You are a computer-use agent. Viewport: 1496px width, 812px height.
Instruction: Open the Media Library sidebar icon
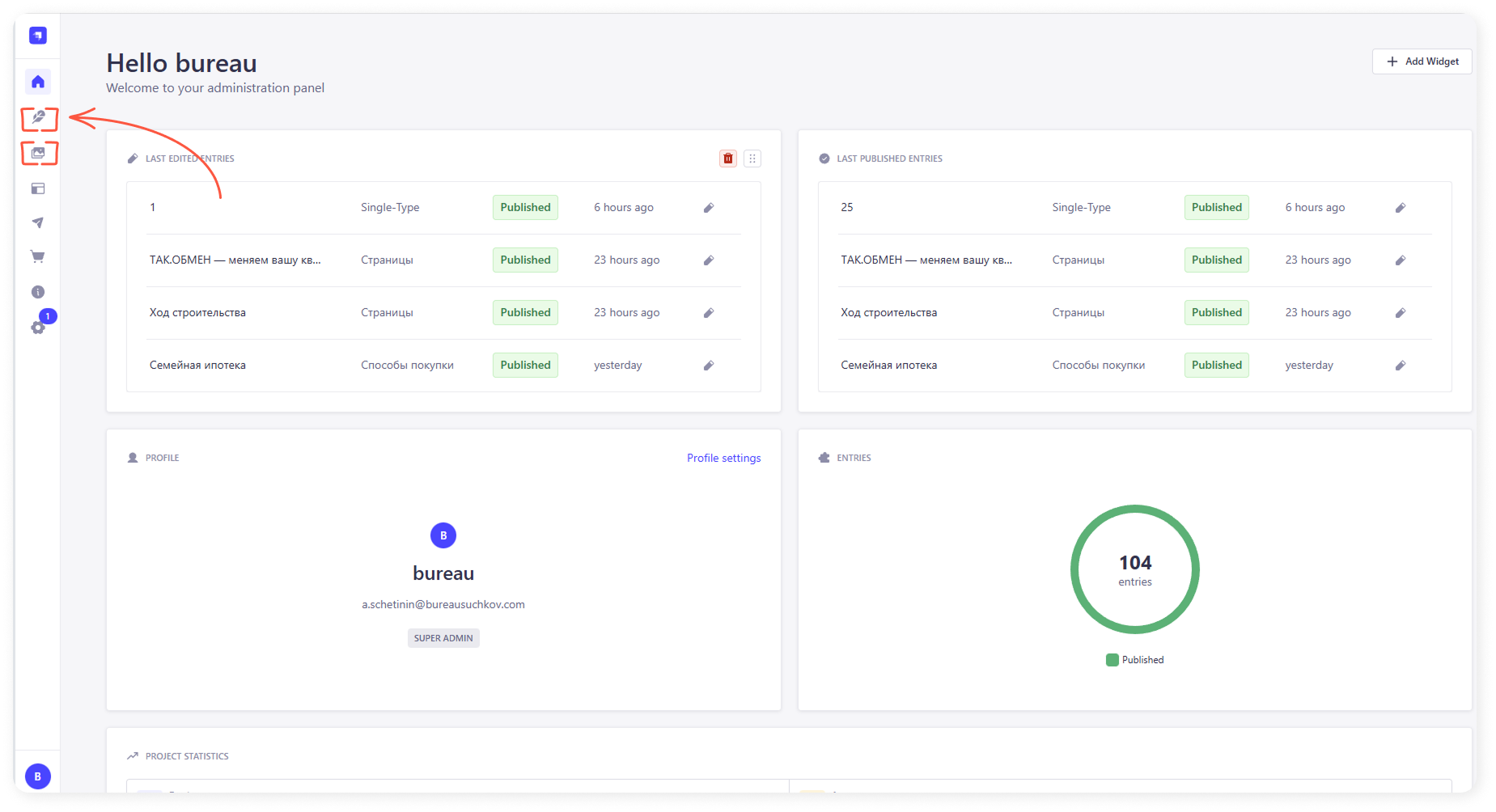coord(38,153)
